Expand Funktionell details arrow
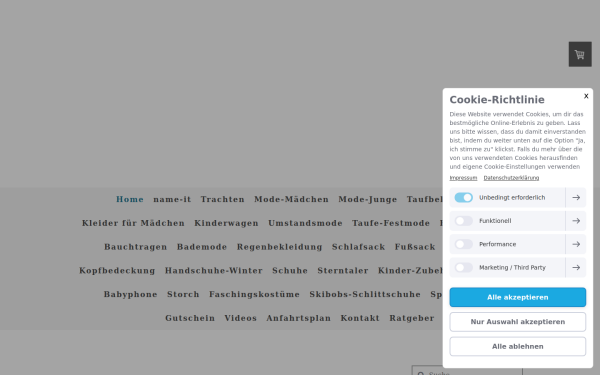600x375 pixels. 576,221
